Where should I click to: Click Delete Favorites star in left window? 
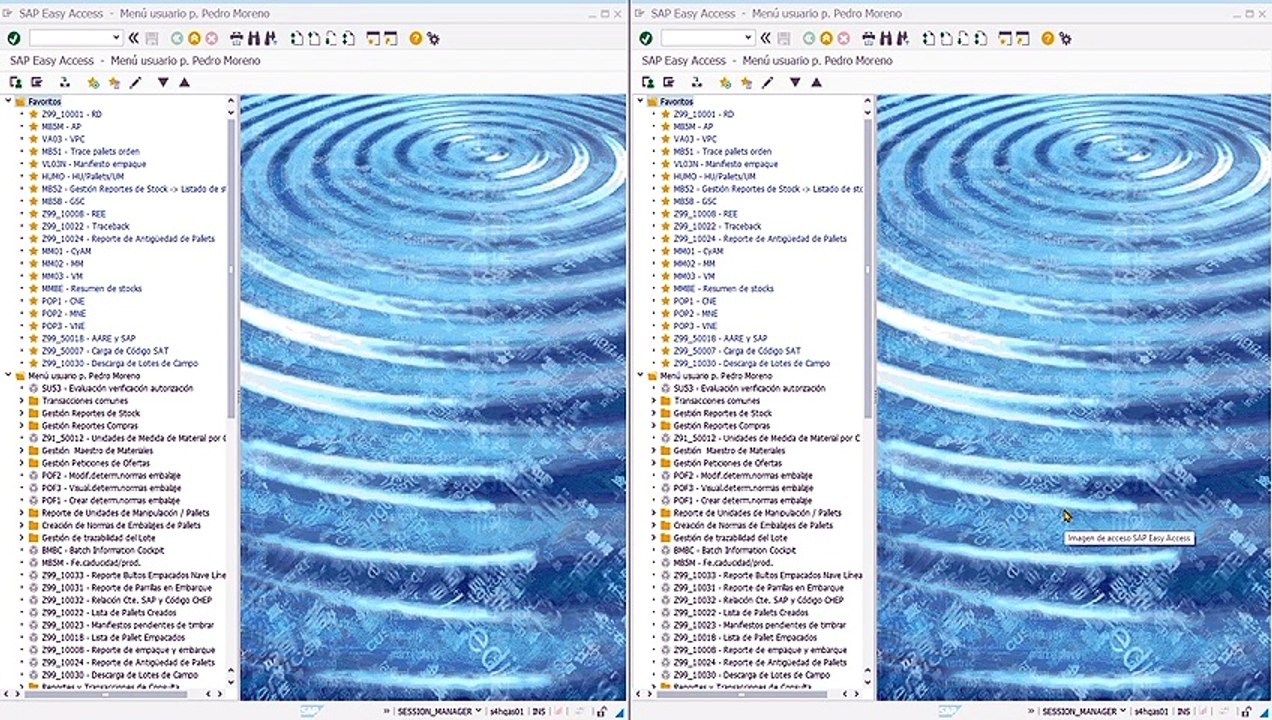[x=114, y=82]
